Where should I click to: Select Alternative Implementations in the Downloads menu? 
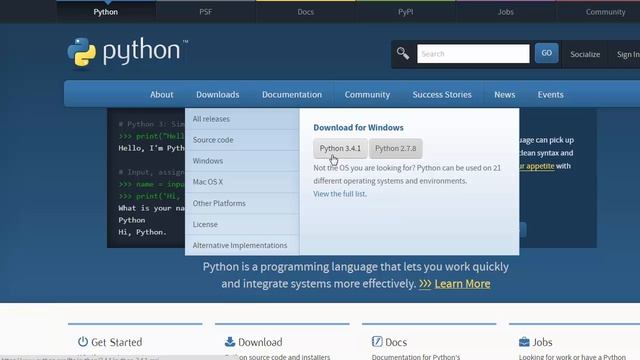[242, 245]
